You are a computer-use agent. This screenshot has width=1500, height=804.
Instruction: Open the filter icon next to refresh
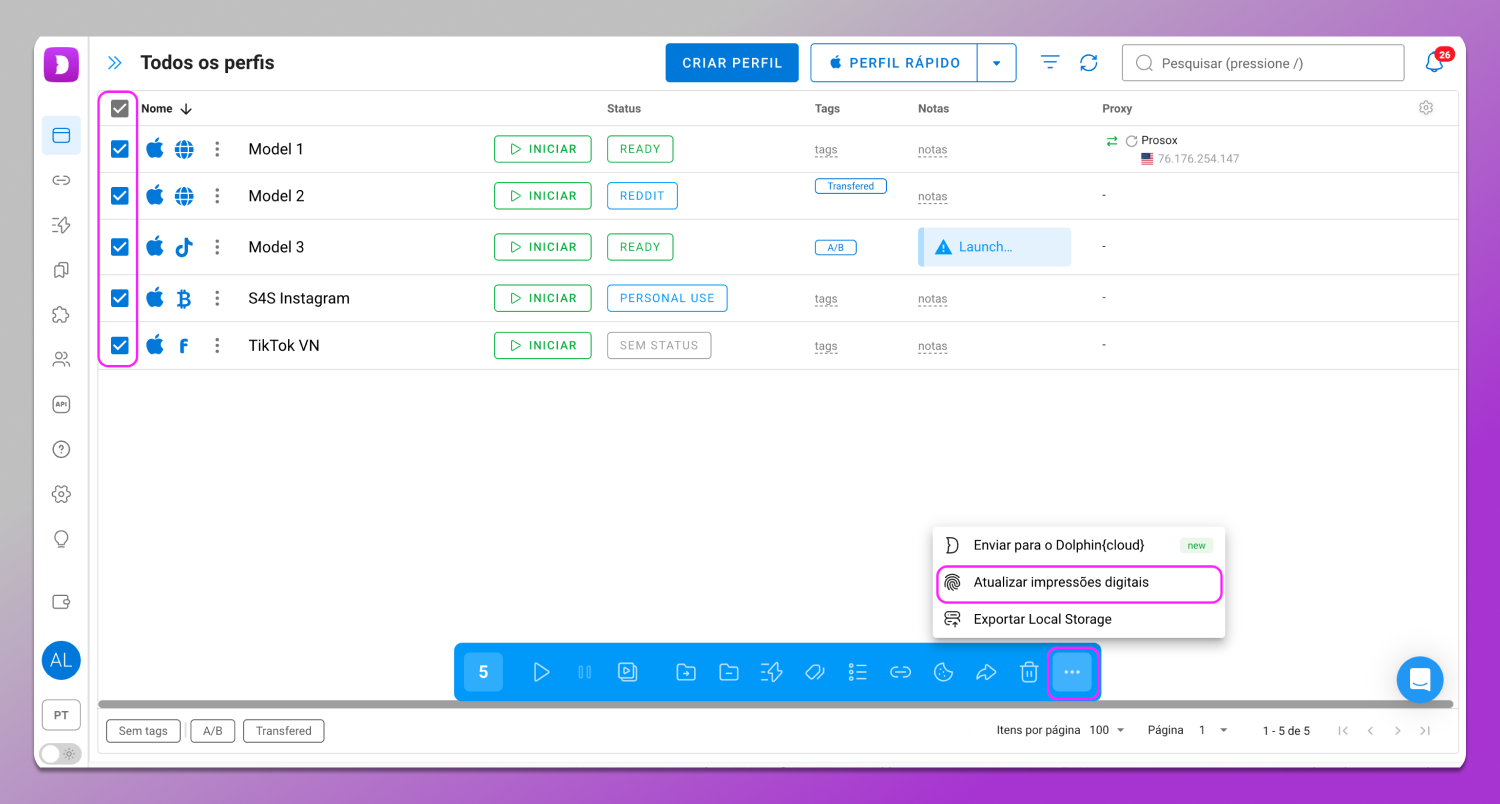[1050, 63]
